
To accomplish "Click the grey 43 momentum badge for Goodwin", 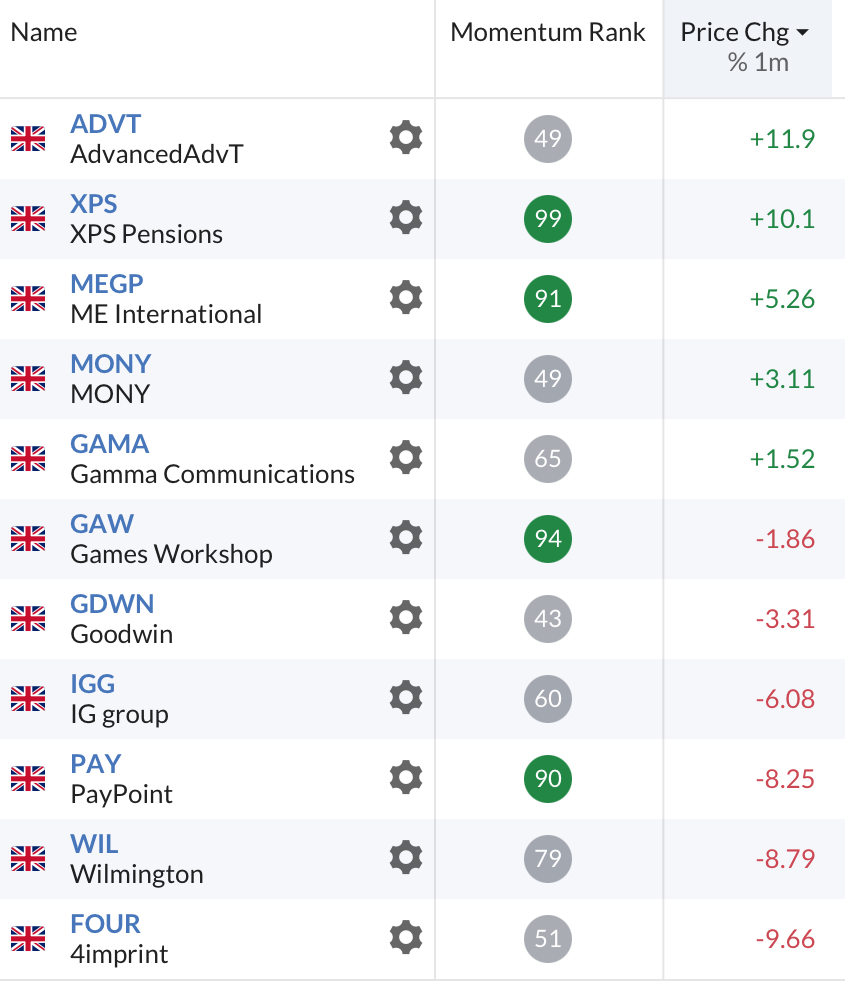I will pos(548,618).
